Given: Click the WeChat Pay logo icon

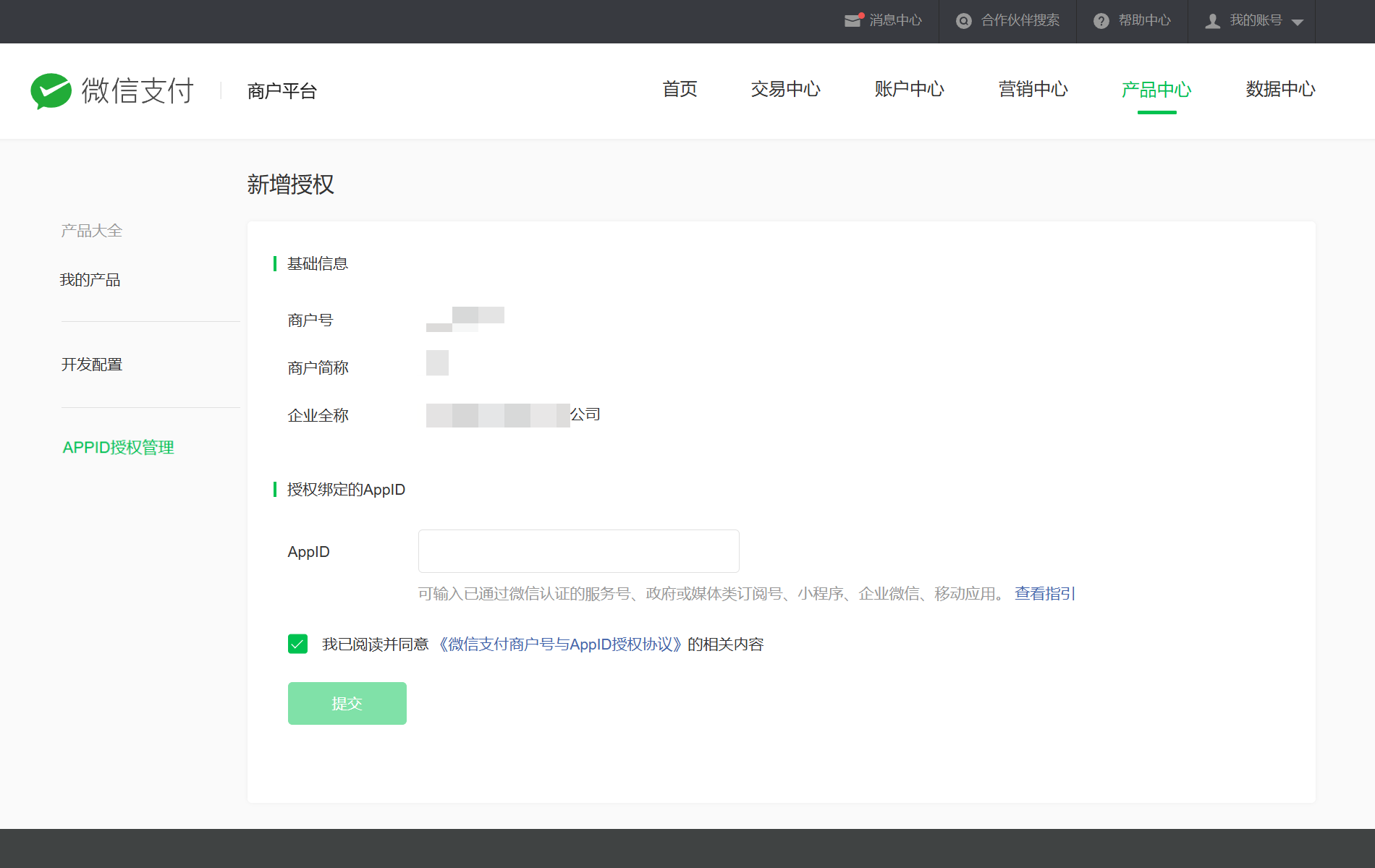Looking at the screenshot, I should pos(51,91).
